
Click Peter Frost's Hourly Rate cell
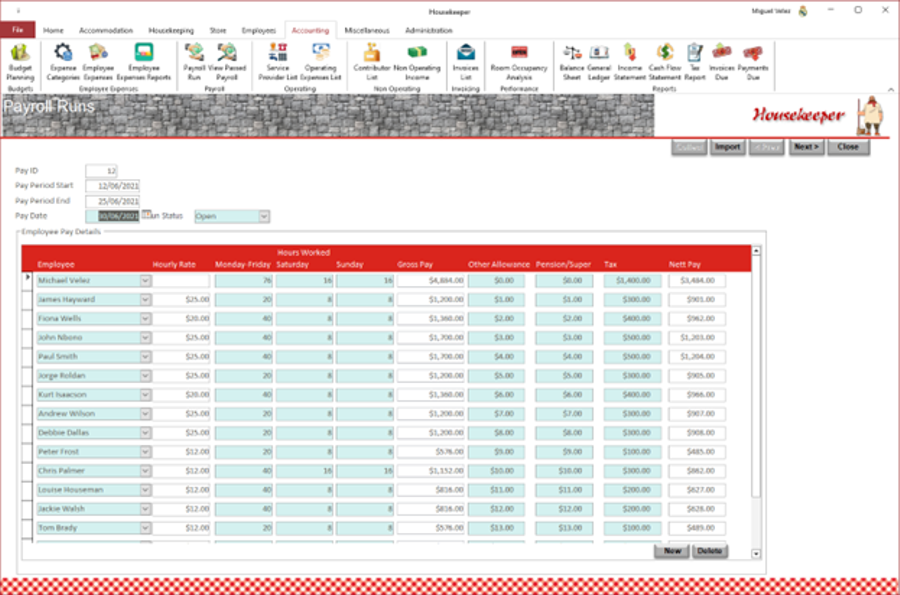[181, 452]
